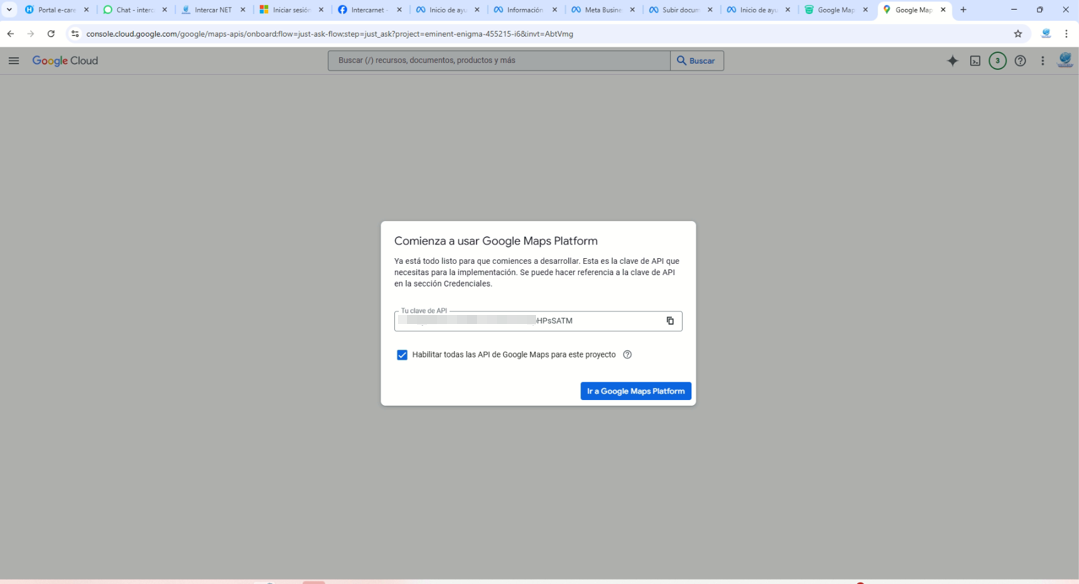Open the Chrome profile icon in toolbar
The image size is (1079, 584).
pyautogui.click(x=1046, y=34)
